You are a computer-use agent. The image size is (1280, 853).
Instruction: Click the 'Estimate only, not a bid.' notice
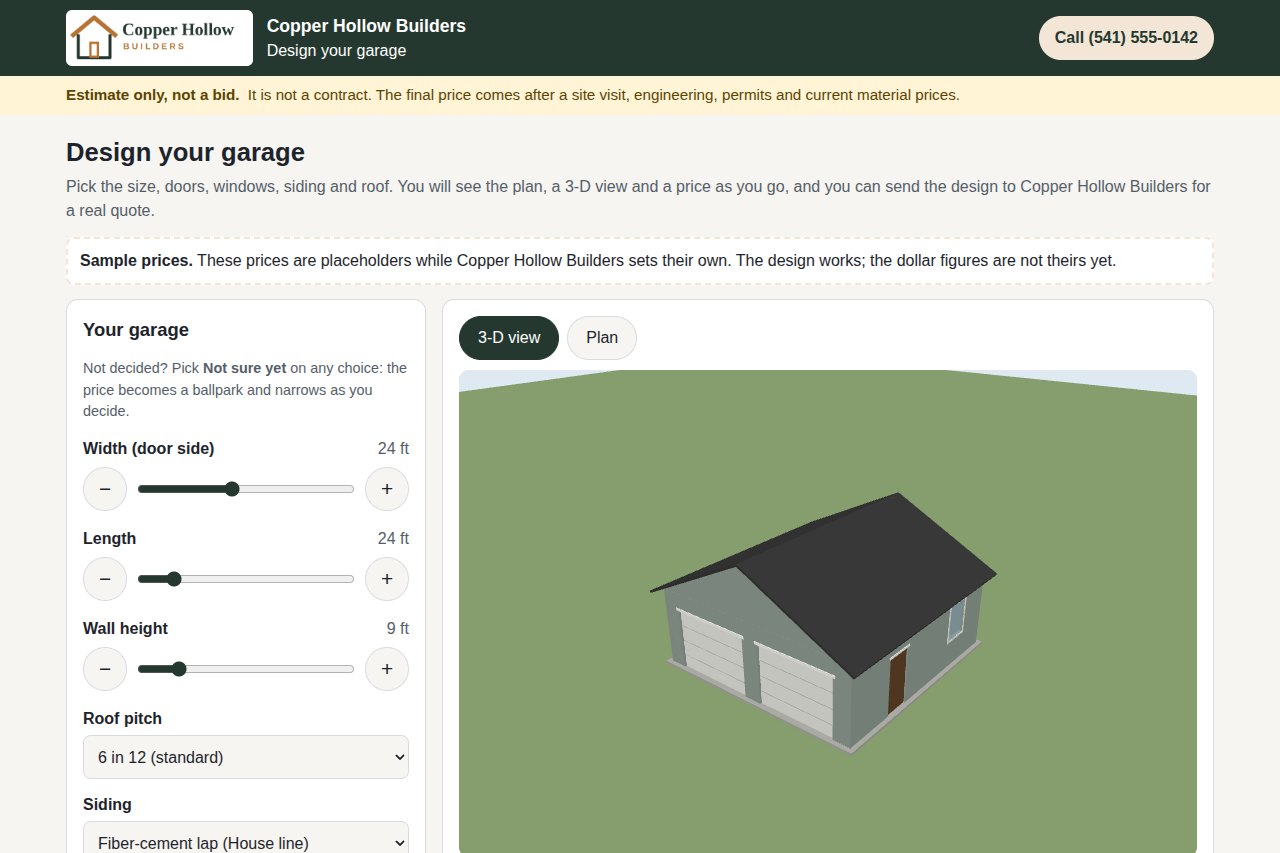point(153,95)
